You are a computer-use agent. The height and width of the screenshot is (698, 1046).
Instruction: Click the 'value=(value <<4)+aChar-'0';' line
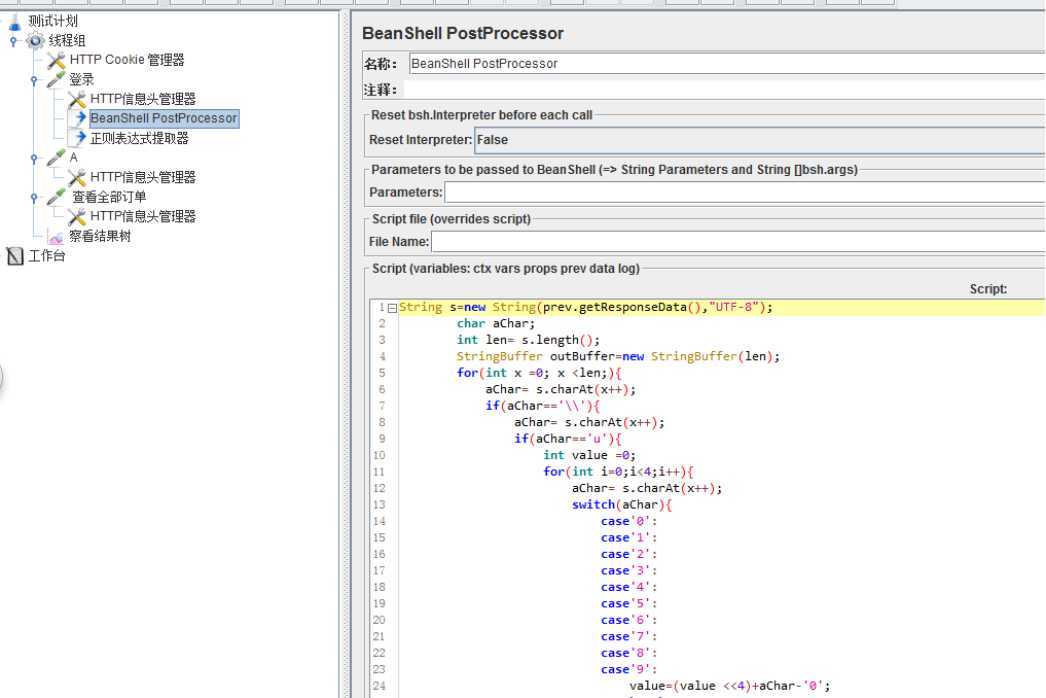coord(729,686)
